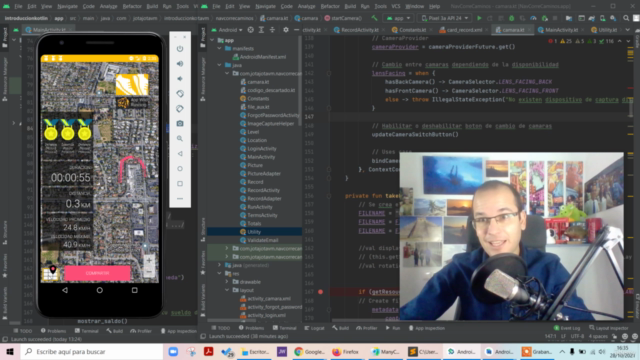Select AndroidManifest.xml in tree
The height and width of the screenshot is (360, 640).
pos(259,57)
